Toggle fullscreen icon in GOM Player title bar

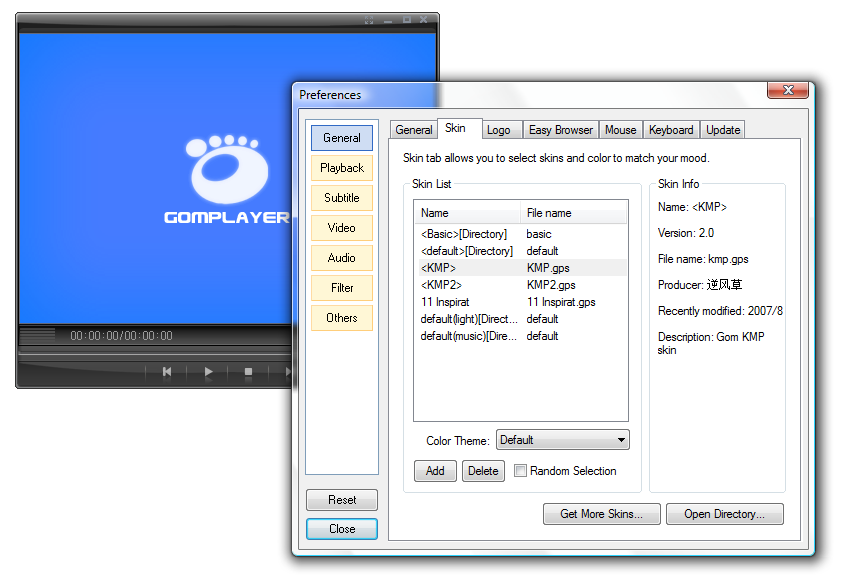click(369, 20)
